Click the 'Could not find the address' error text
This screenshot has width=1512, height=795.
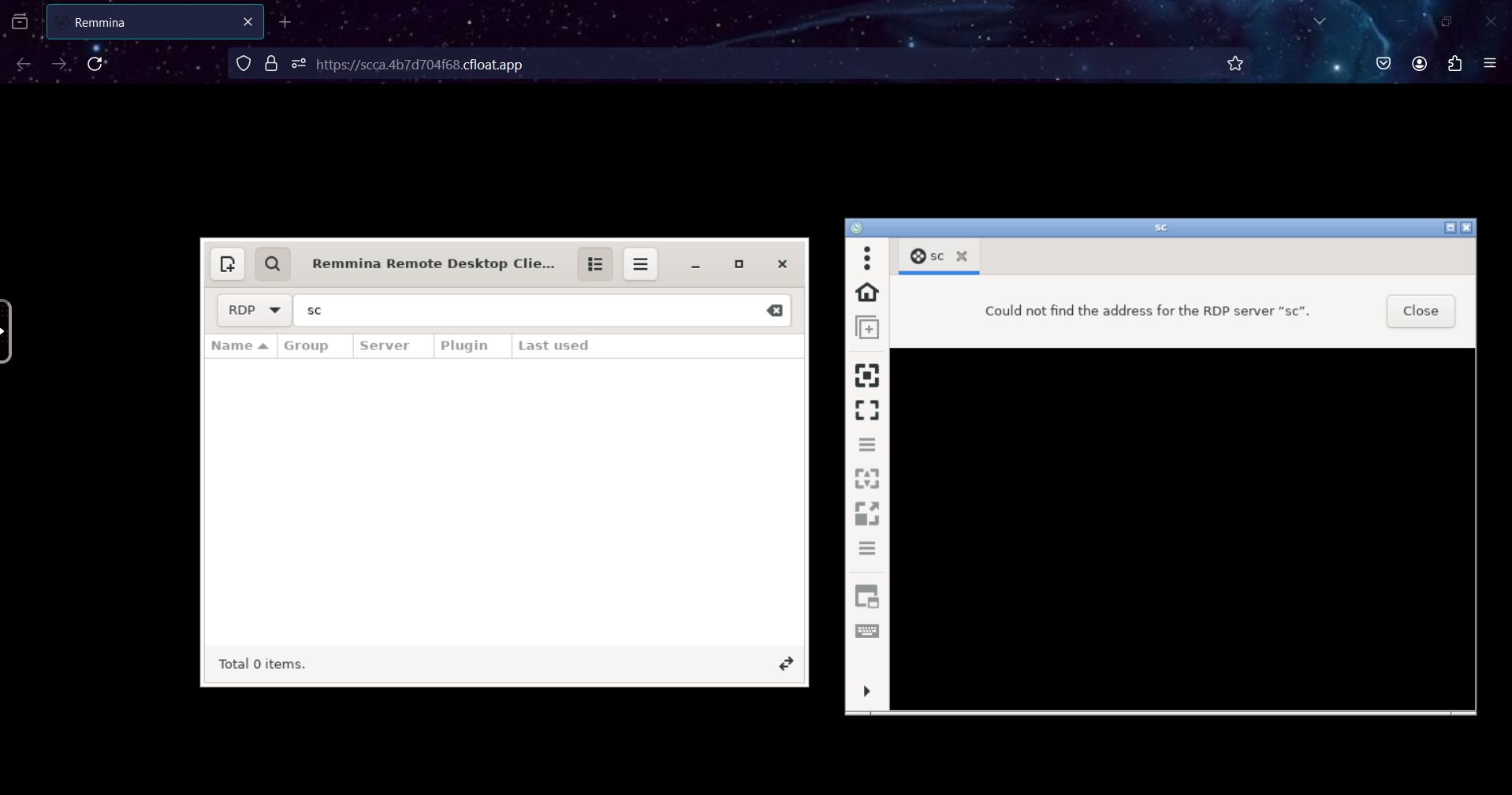[1147, 311]
